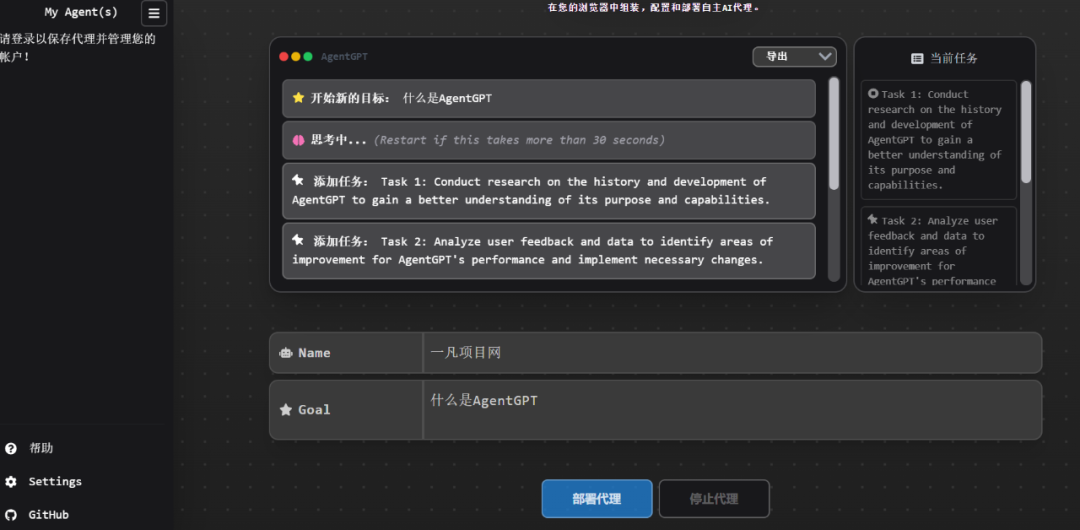Select Task 1 card in 当前任务 panel
The image size is (1080, 530).
pyautogui.click(x=938, y=140)
